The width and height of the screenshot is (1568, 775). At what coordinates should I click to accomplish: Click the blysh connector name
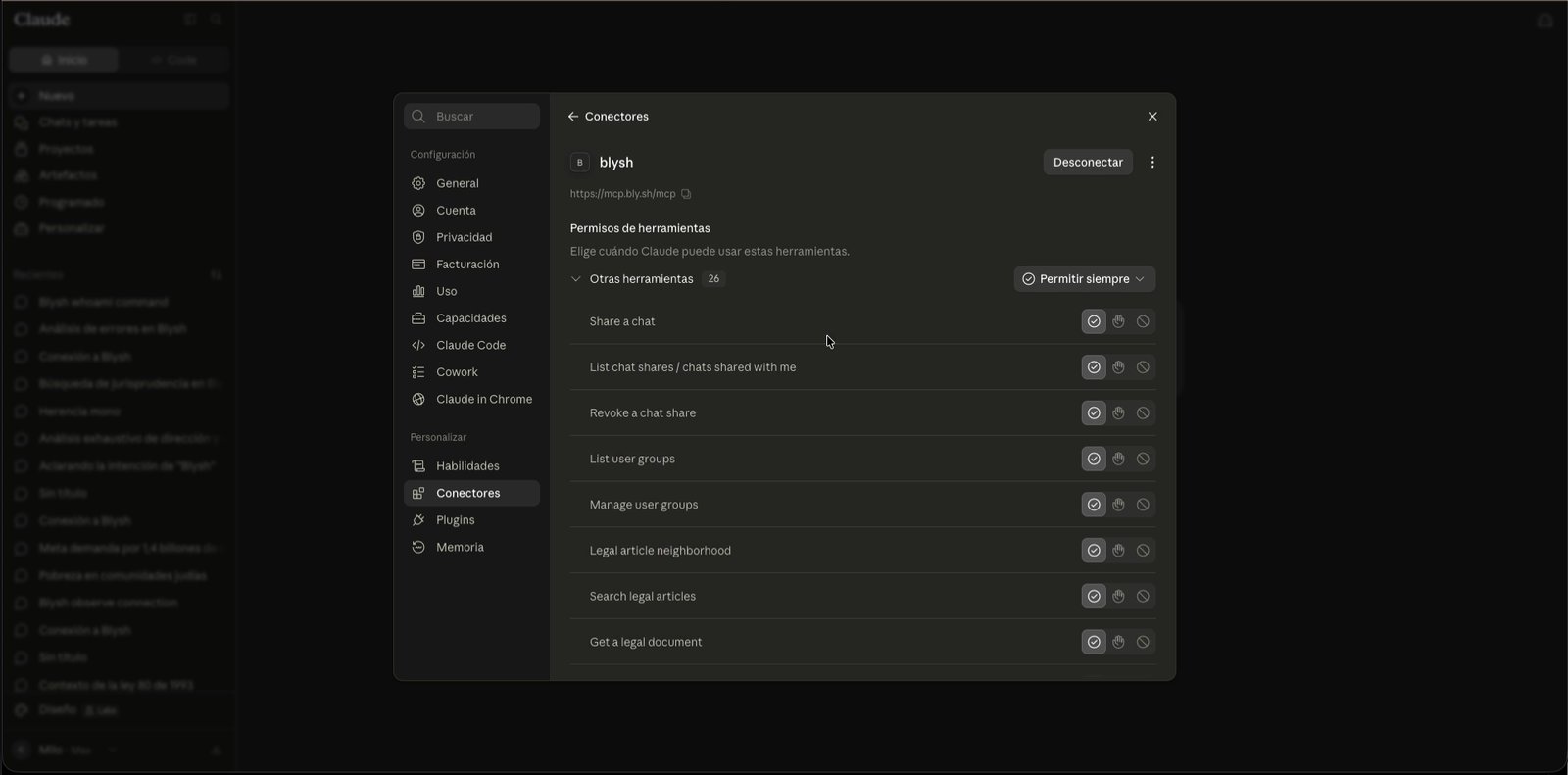616,163
